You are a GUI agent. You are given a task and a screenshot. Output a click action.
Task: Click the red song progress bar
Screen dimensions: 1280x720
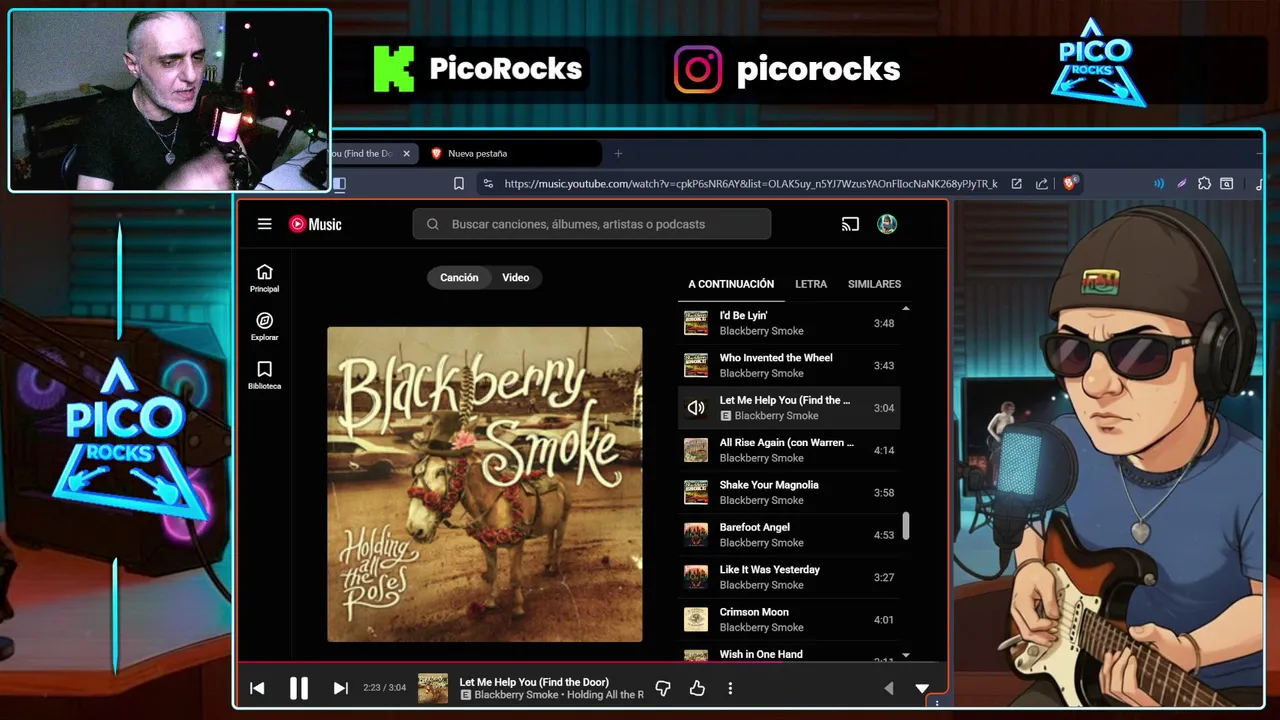tap(512, 662)
